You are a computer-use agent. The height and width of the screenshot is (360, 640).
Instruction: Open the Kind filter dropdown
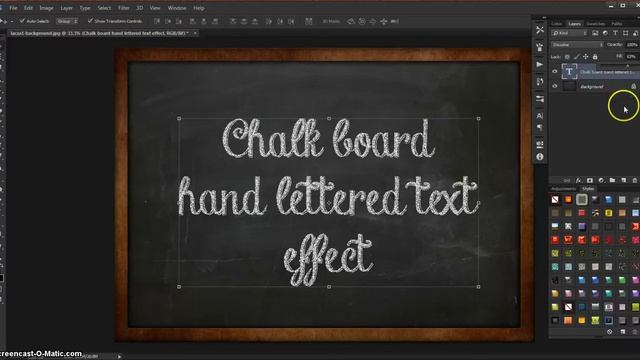pyautogui.click(x=569, y=33)
